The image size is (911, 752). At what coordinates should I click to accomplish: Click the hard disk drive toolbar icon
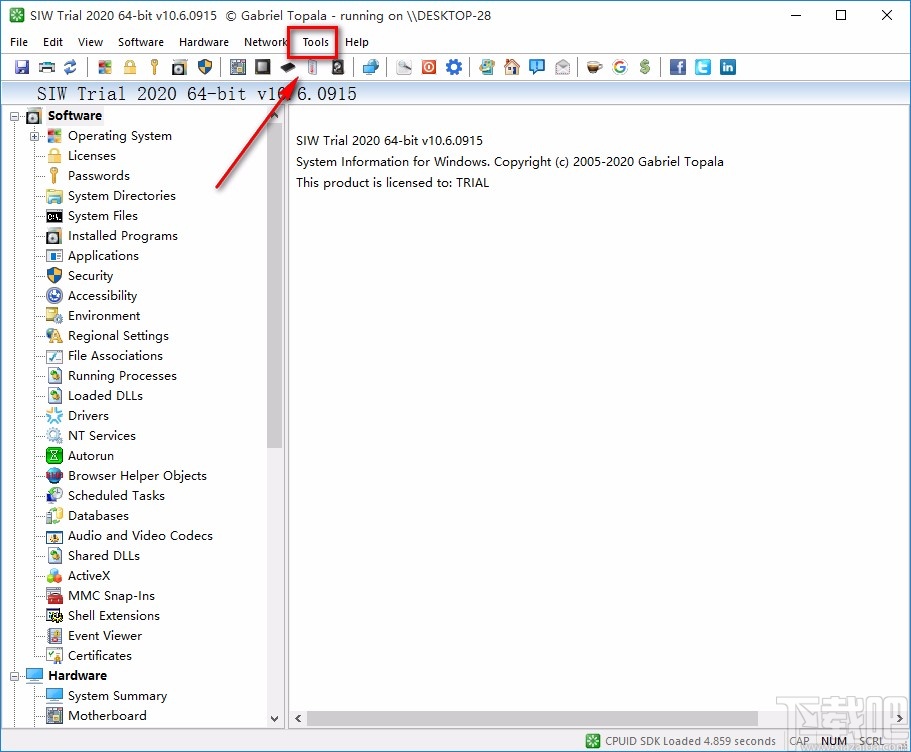(338, 67)
